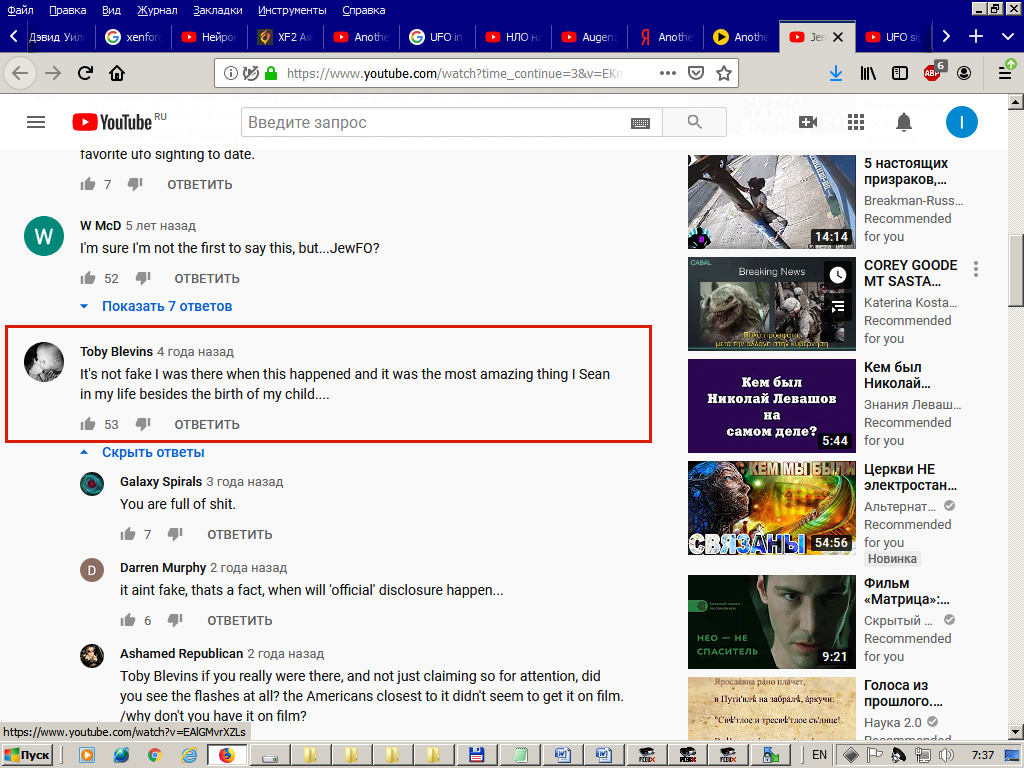Open Firefox downloads panel

835,73
